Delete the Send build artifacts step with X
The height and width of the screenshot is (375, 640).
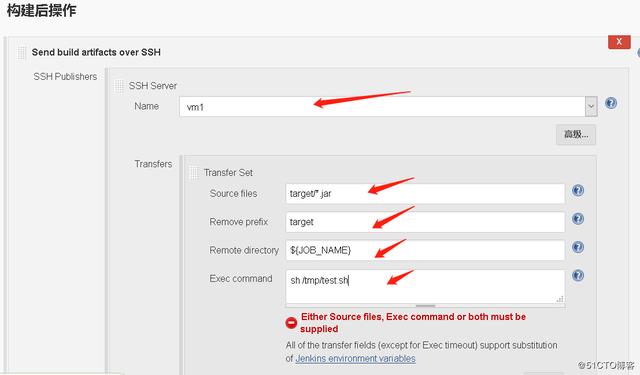point(619,42)
